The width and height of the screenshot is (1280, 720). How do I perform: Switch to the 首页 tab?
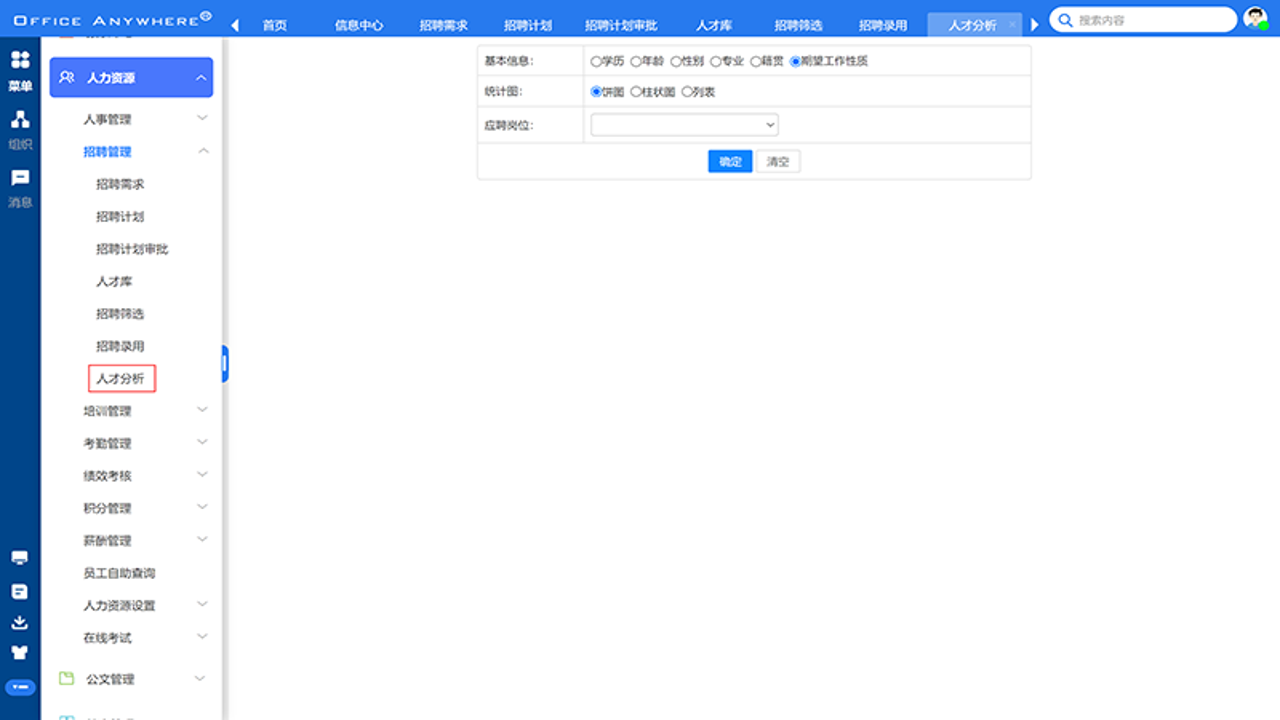coord(275,25)
